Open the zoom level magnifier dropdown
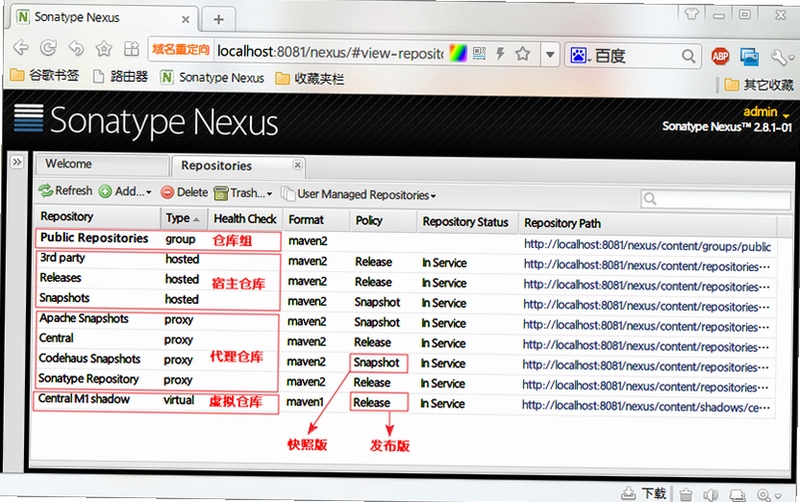800x502 pixels. point(769,495)
